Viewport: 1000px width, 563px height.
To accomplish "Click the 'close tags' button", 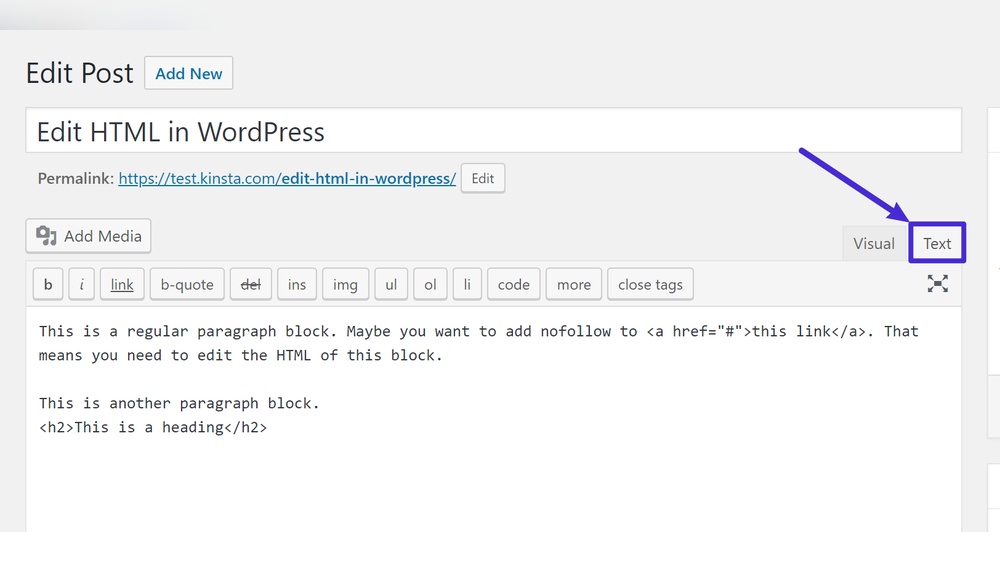I will (651, 284).
